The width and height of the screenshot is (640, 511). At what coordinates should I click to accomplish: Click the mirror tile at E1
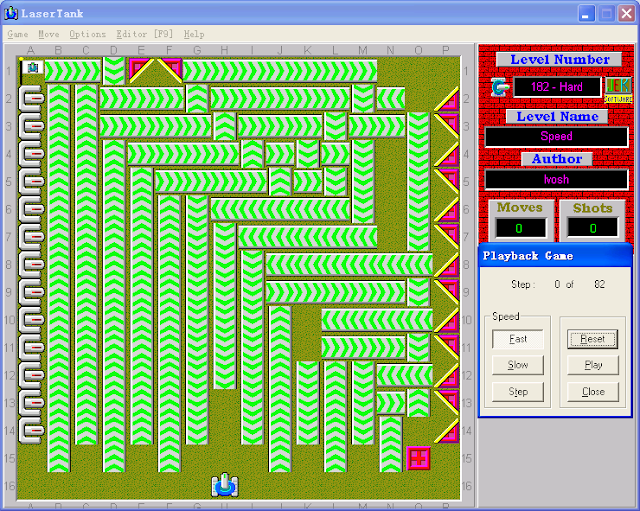tap(142, 71)
